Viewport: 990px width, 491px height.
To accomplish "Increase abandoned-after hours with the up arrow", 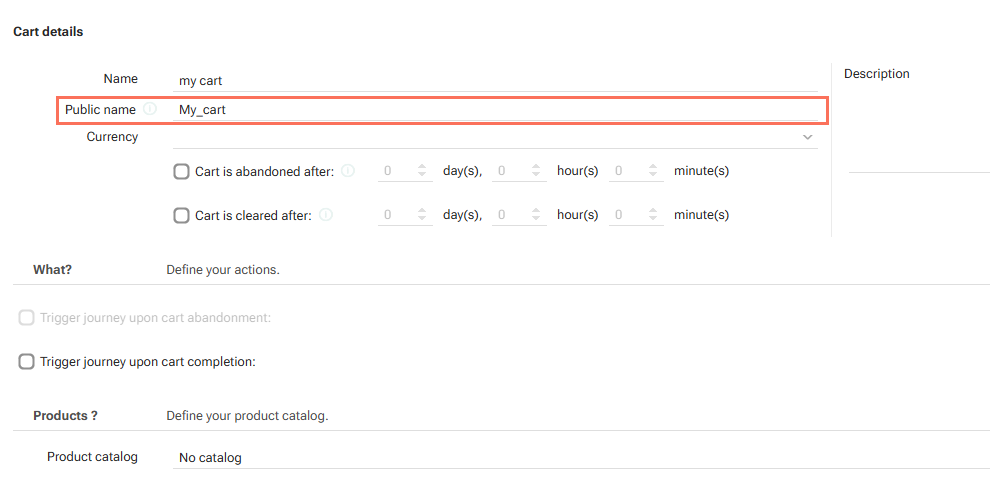I will pyautogui.click(x=536, y=167).
